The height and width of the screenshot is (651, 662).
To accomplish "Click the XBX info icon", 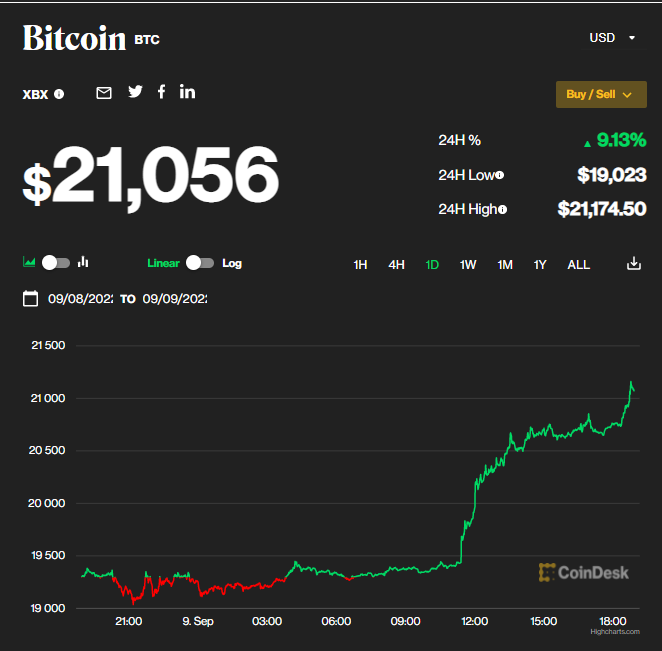I will 59,94.
